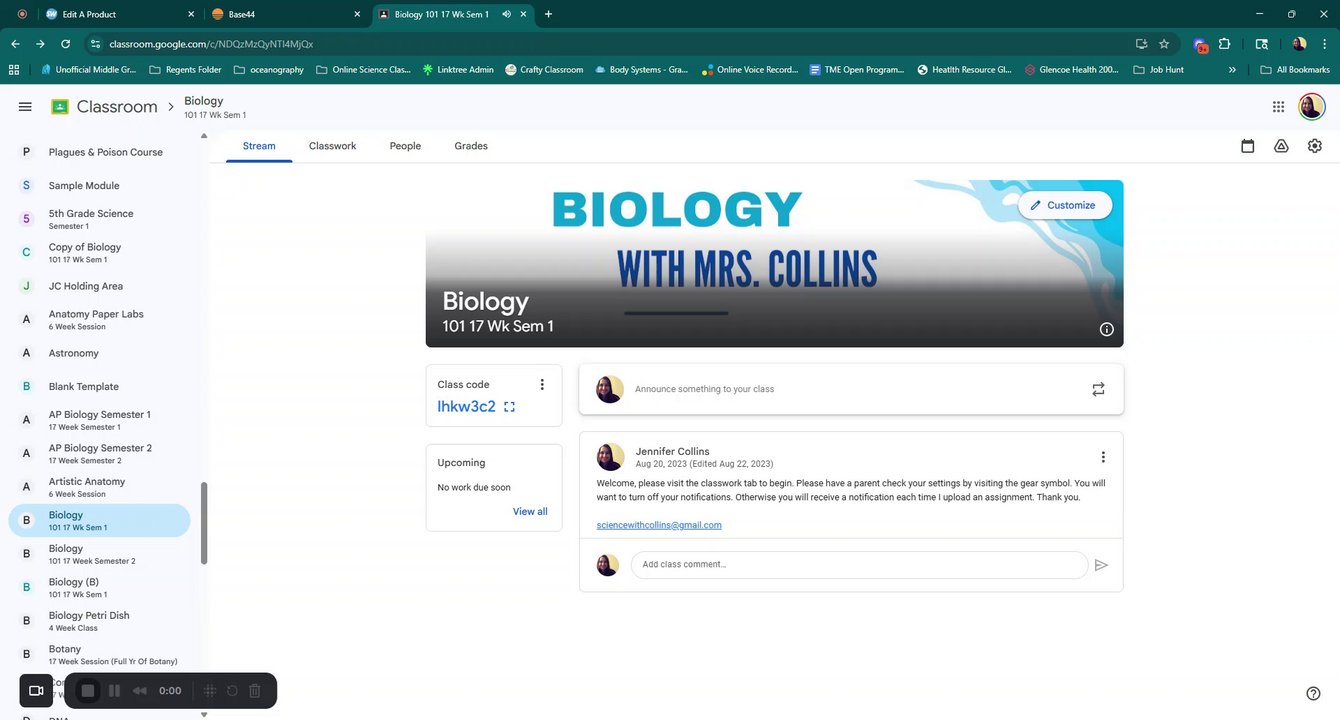
Task: Pause the screen recording
Action: coord(114,691)
